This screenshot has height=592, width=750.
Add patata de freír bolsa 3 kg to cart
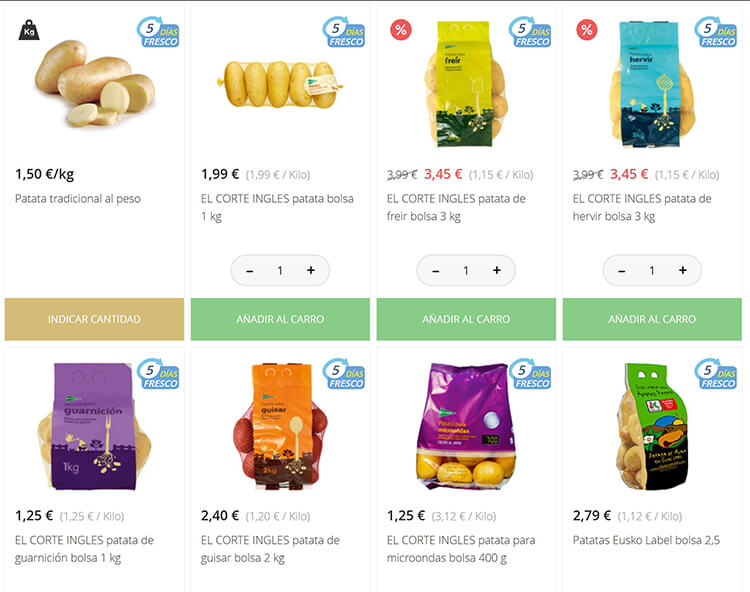(x=466, y=319)
